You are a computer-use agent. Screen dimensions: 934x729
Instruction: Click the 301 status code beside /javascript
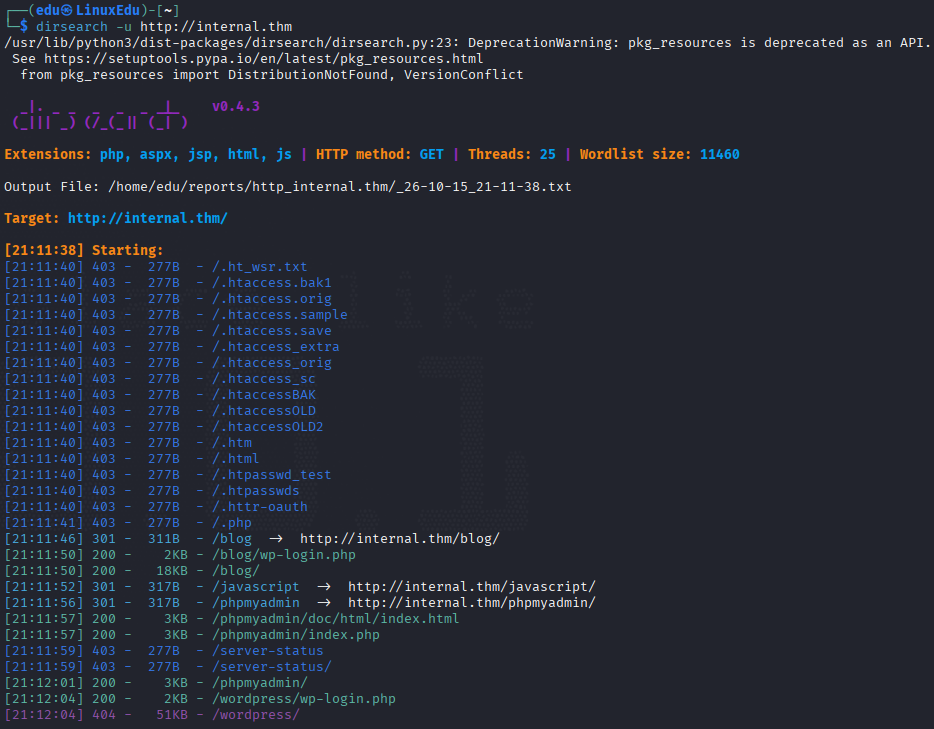(104, 587)
